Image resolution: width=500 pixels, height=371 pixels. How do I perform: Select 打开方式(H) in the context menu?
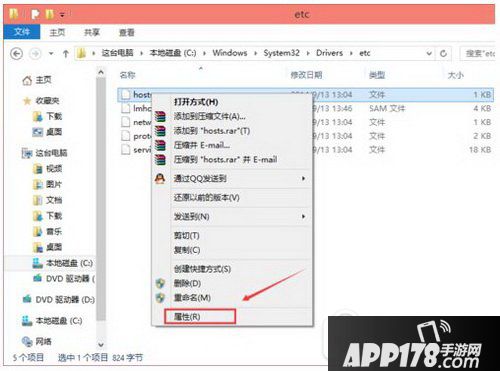point(196,102)
